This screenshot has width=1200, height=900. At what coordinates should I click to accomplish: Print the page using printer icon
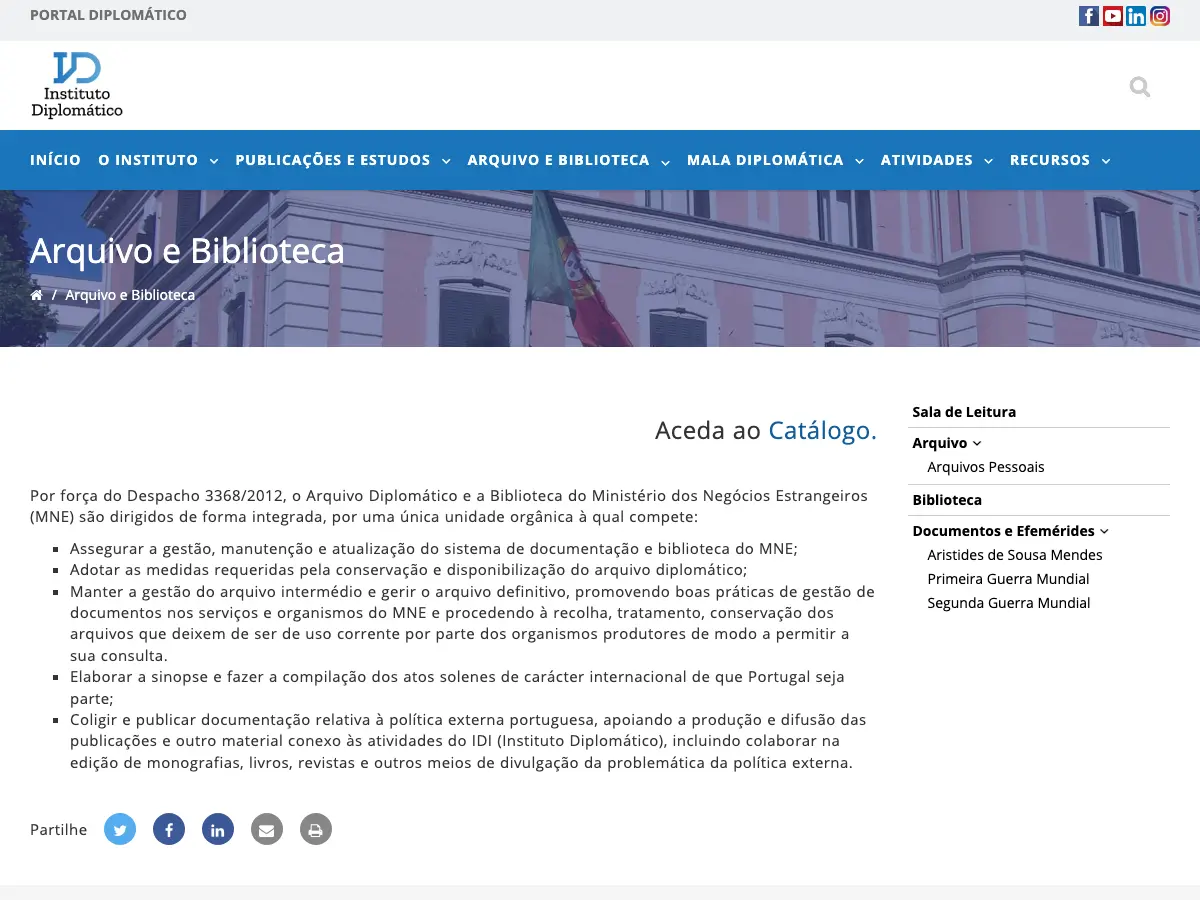pos(316,829)
